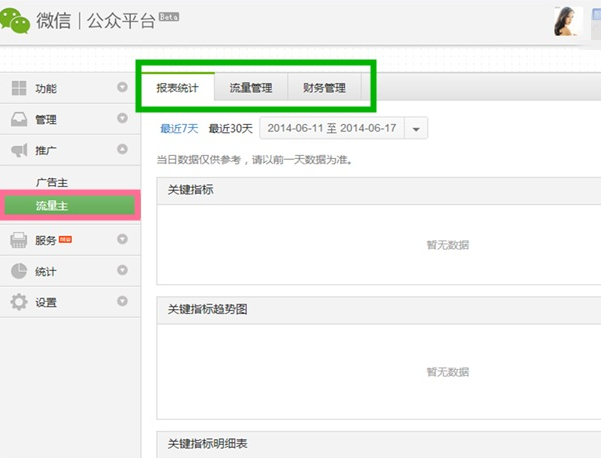Expand the 服务 section using its arrow
601x458 pixels.
tap(123, 240)
